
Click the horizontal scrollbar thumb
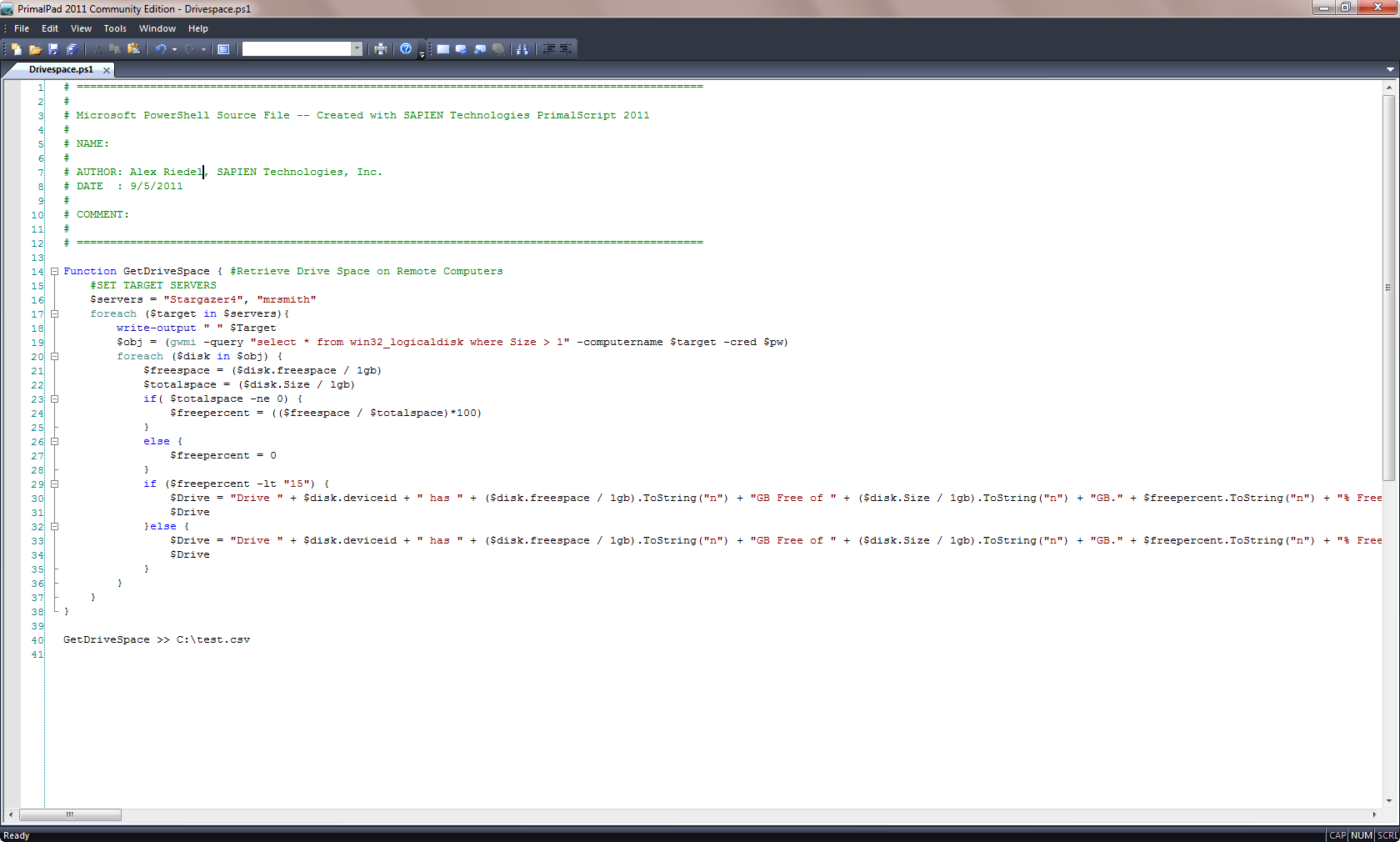pyautogui.click(x=71, y=815)
